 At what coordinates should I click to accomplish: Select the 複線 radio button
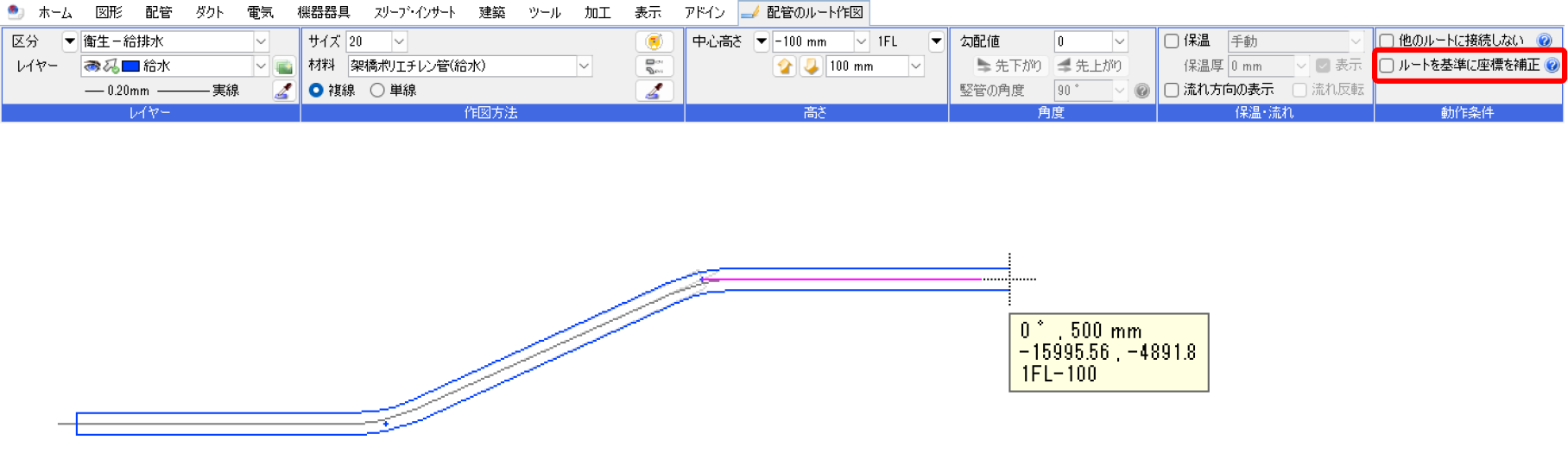[x=317, y=90]
